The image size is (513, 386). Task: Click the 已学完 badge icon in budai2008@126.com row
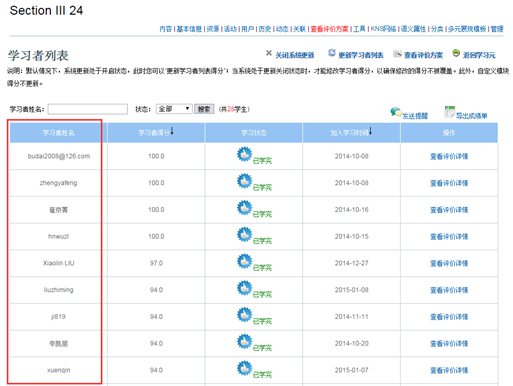coord(244,154)
